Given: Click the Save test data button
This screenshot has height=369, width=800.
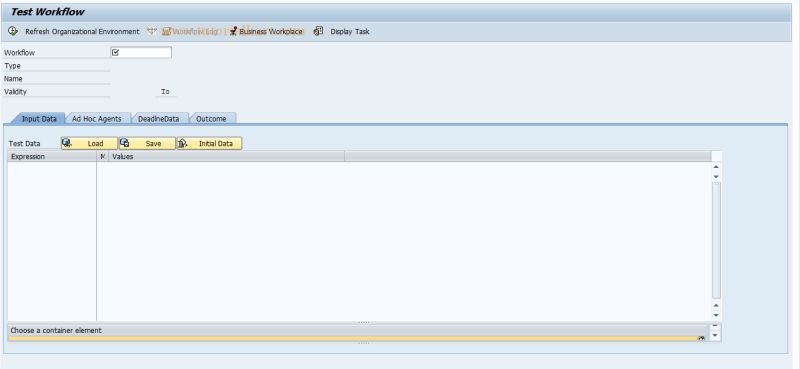Looking at the screenshot, I should 147,143.
